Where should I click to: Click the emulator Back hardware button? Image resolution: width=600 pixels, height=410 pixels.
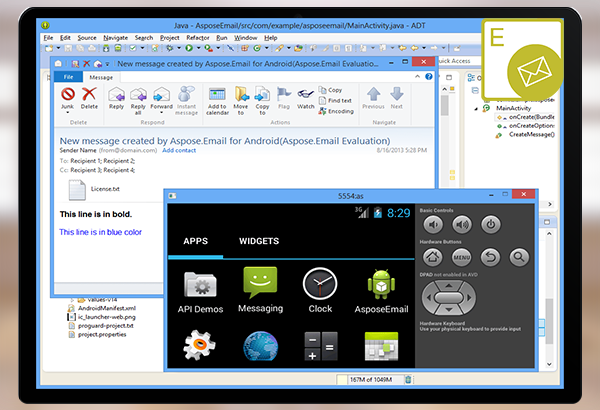pyautogui.click(x=491, y=257)
